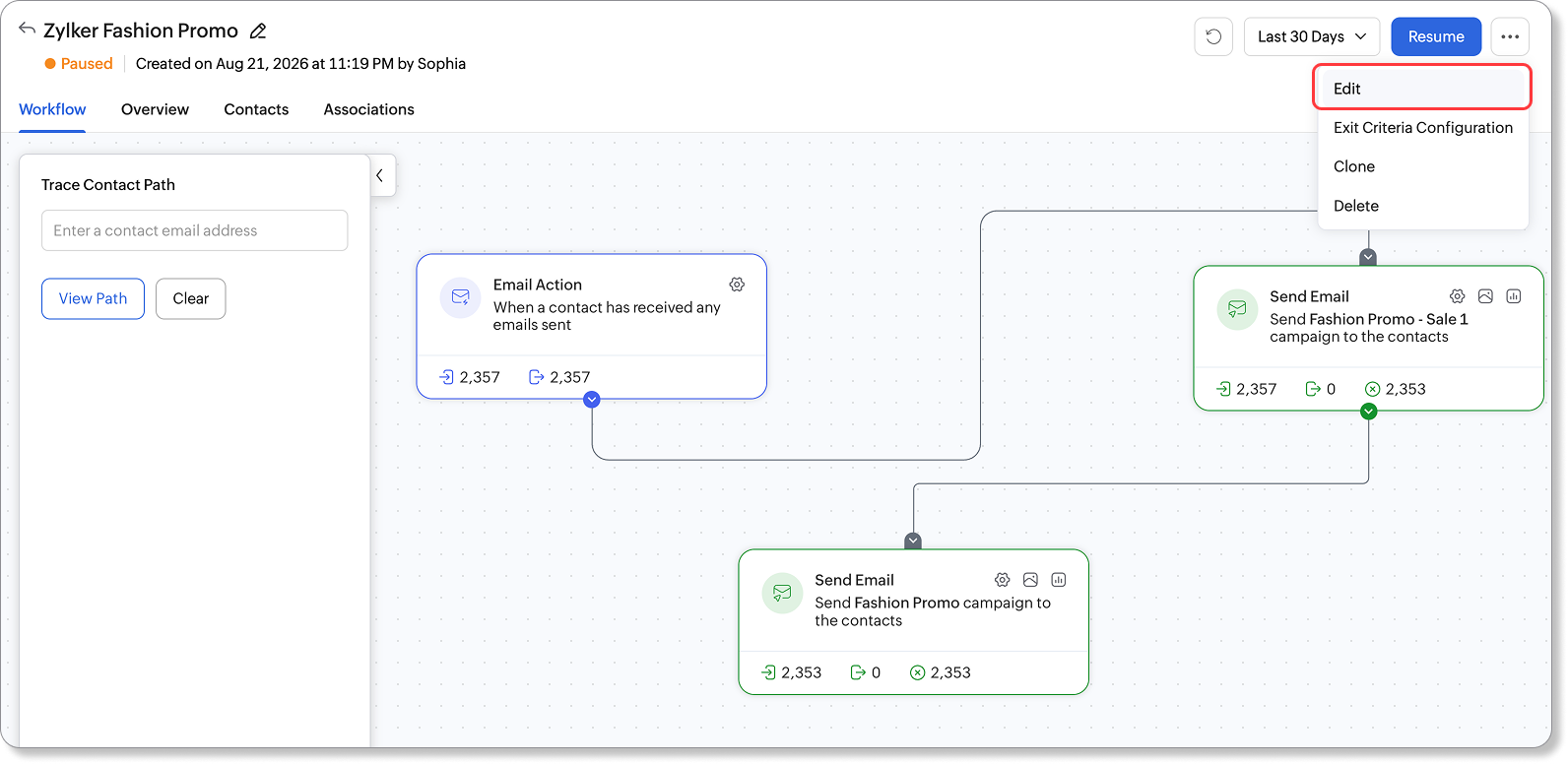
Task: Click exited count 2,357 on Email Action
Action: point(559,377)
